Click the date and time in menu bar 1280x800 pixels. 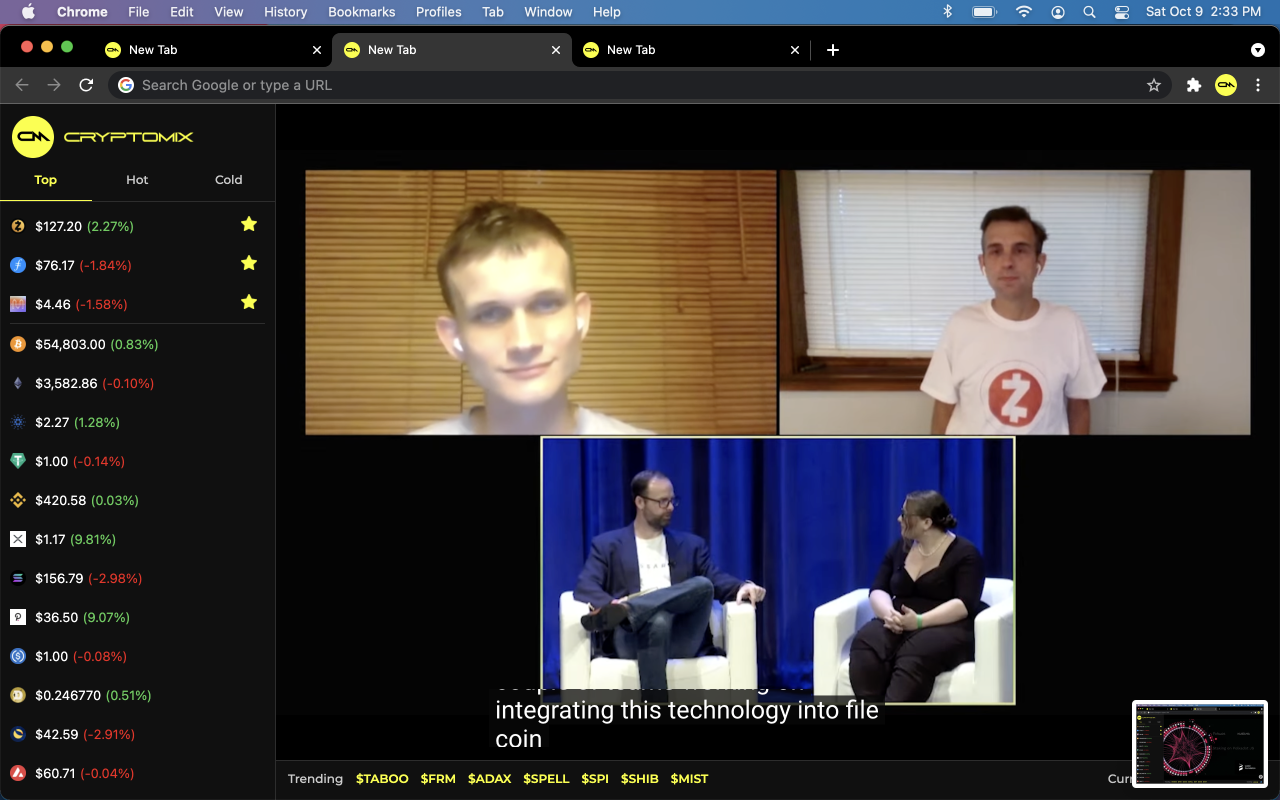click(x=1203, y=12)
